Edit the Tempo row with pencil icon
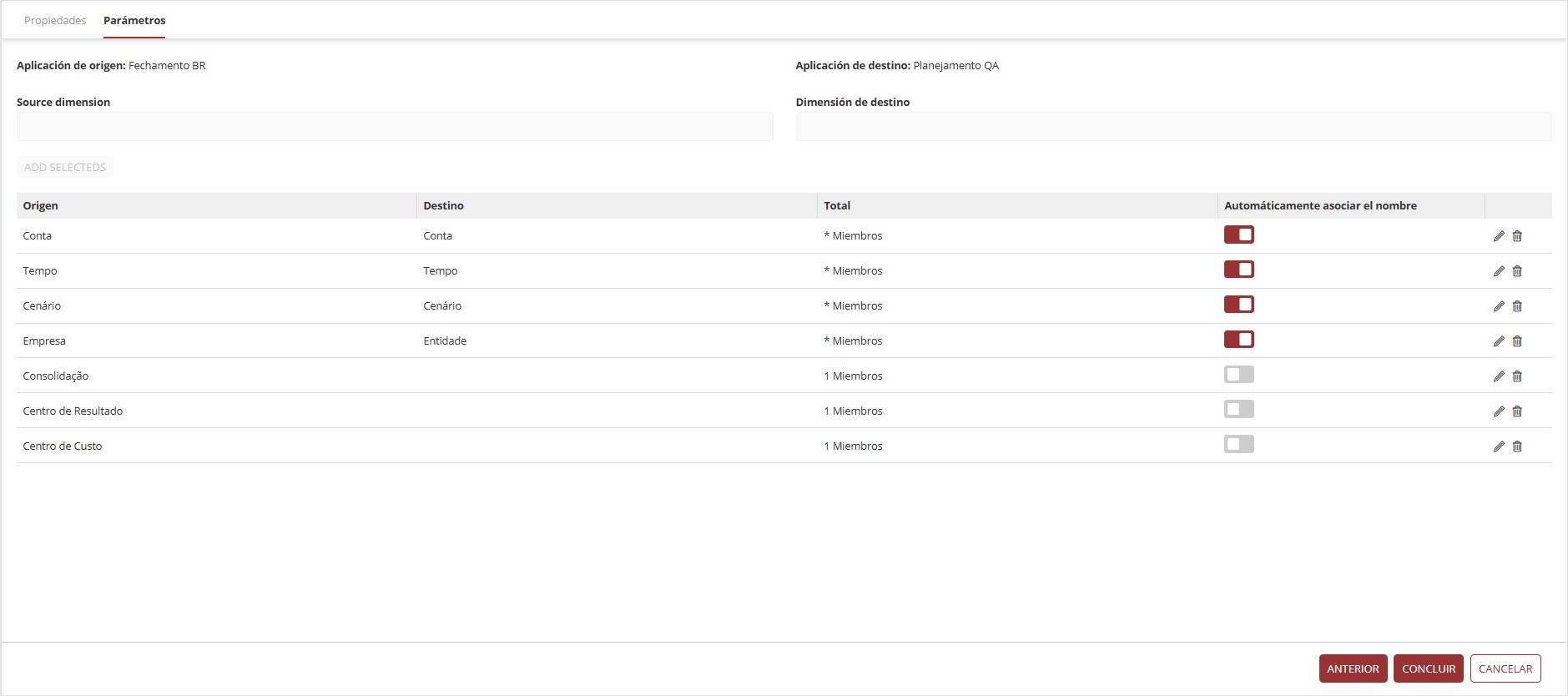 pyautogui.click(x=1499, y=271)
